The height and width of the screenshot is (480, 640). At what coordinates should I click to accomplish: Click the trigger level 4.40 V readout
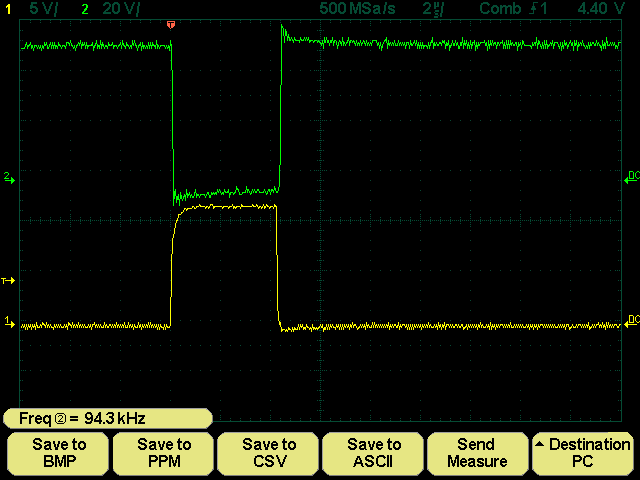(x=601, y=9)
